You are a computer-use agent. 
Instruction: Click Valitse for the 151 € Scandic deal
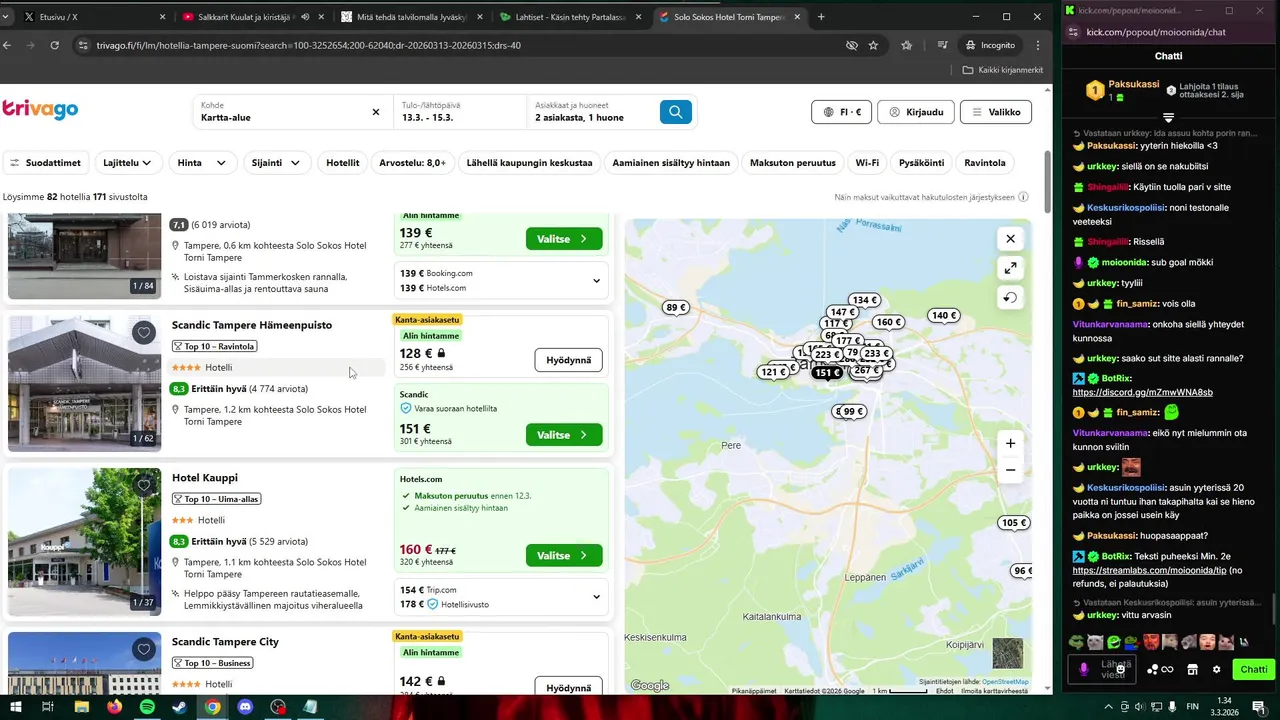point(564,435)
